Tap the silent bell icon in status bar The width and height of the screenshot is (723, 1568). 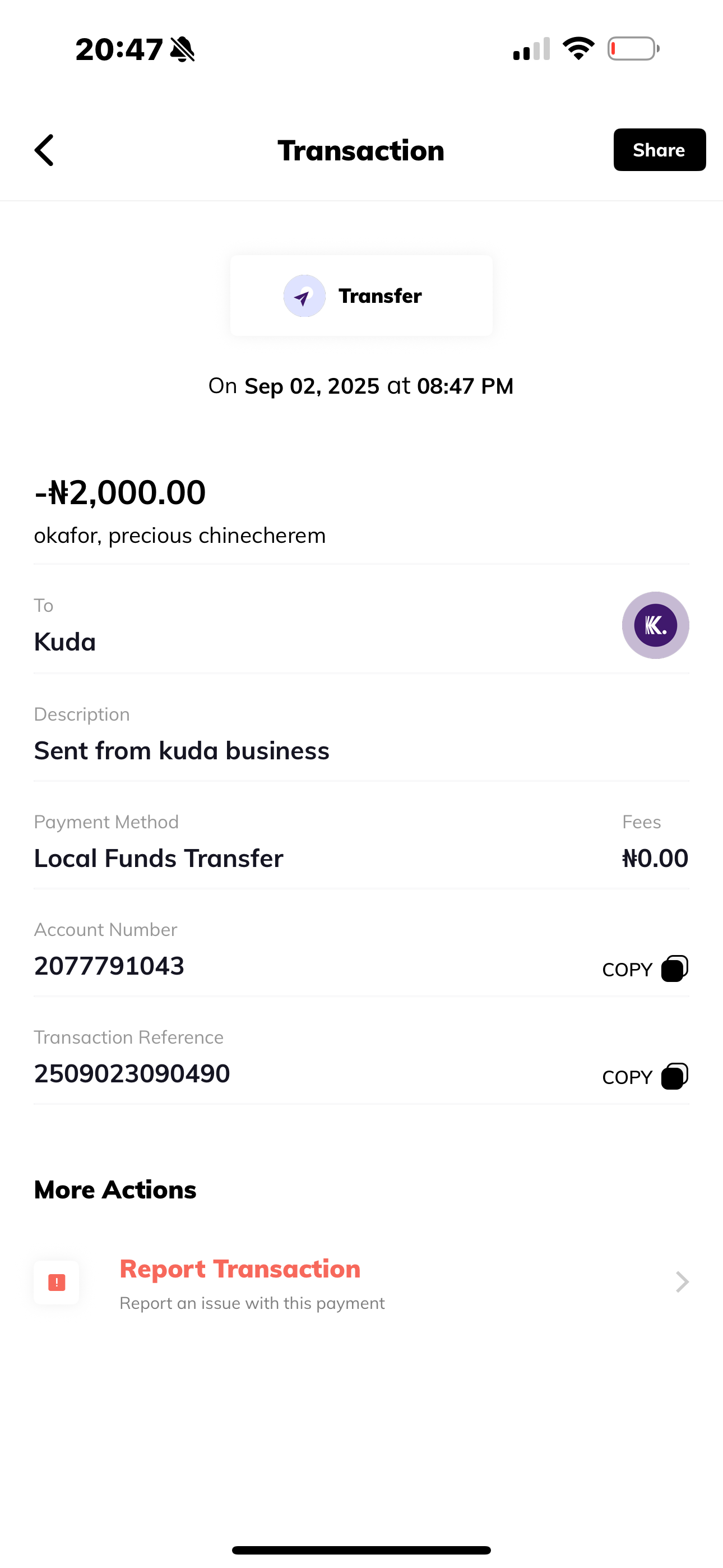(x=183, y=49)
